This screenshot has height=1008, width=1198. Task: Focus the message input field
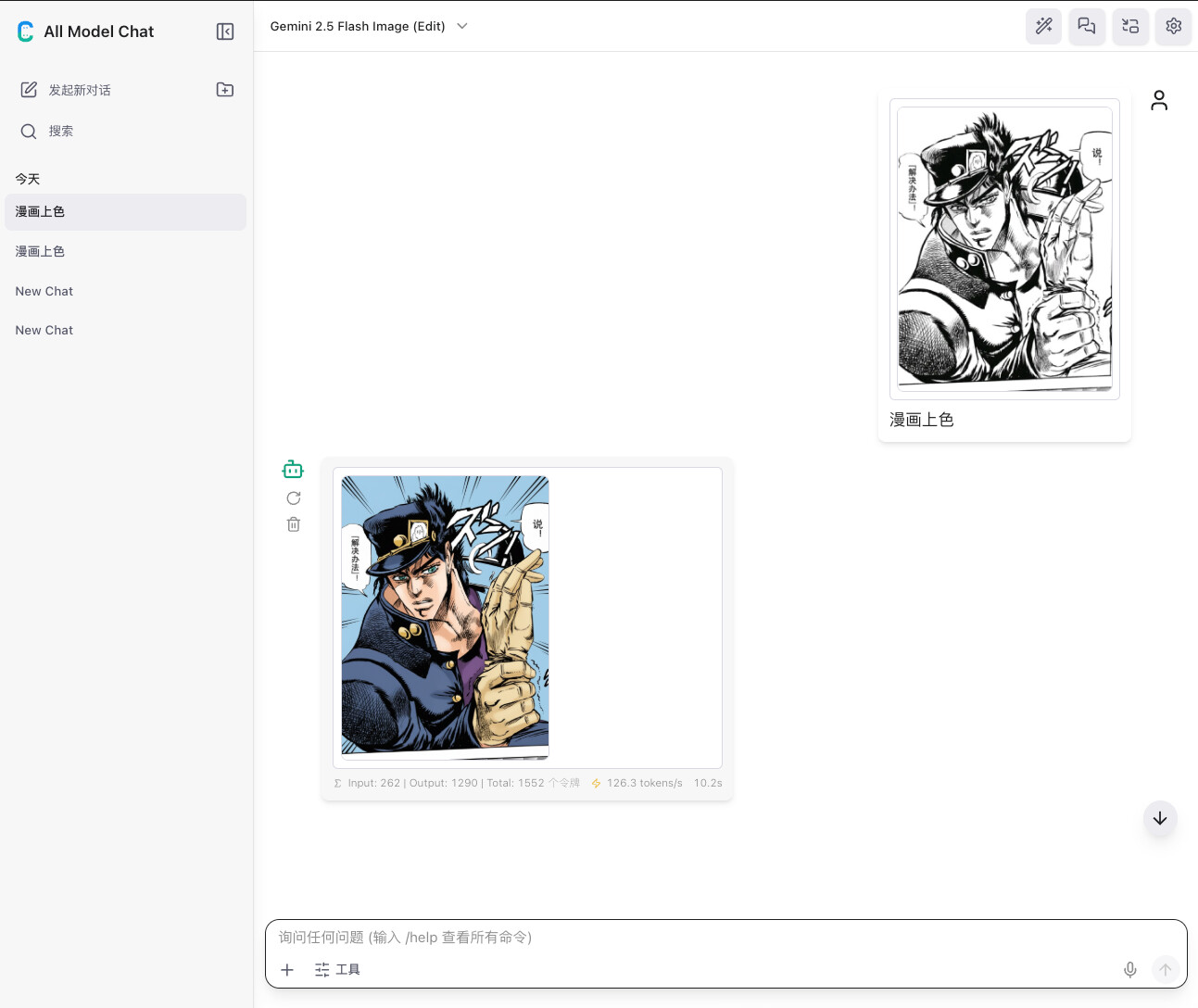(x=725, y=938)
